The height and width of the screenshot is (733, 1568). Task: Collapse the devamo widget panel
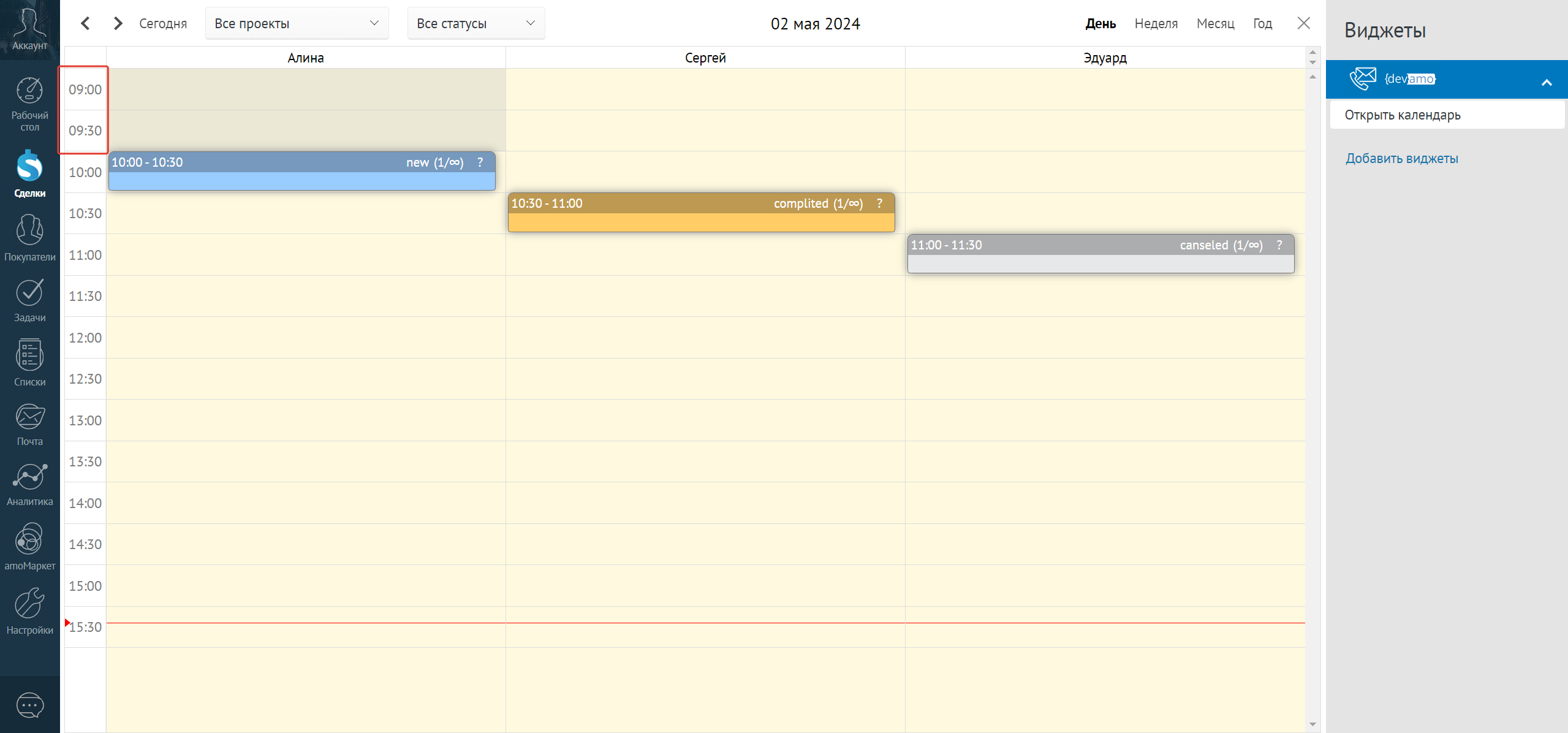tap(1546, 82)
